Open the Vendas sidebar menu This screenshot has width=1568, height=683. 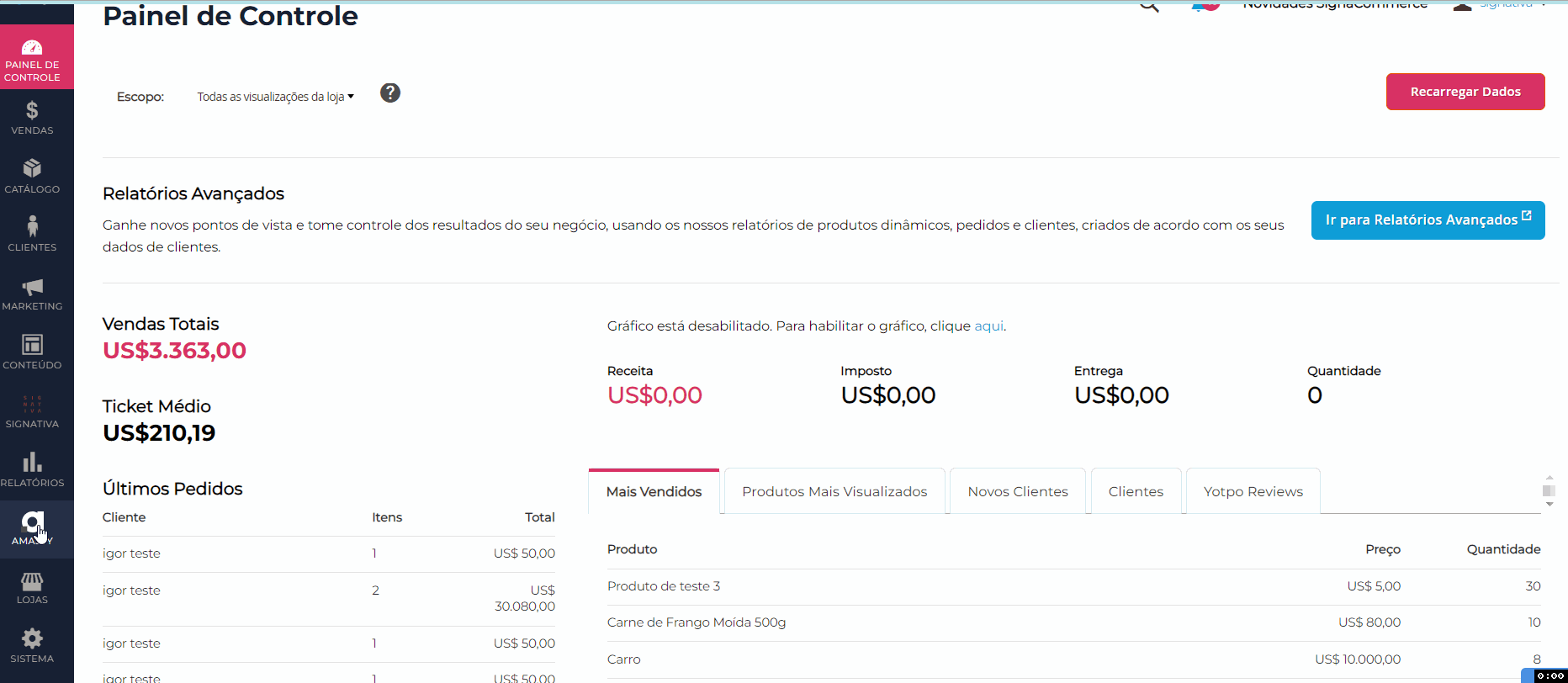32,118
